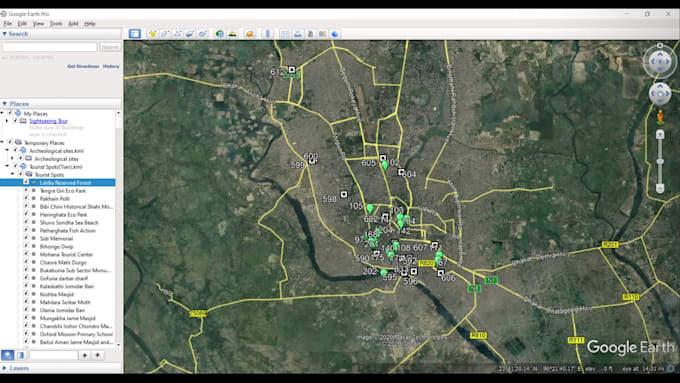
Task: Uncheck the Haringhata Eco Park checkbox
Action: tap(26, 214)
